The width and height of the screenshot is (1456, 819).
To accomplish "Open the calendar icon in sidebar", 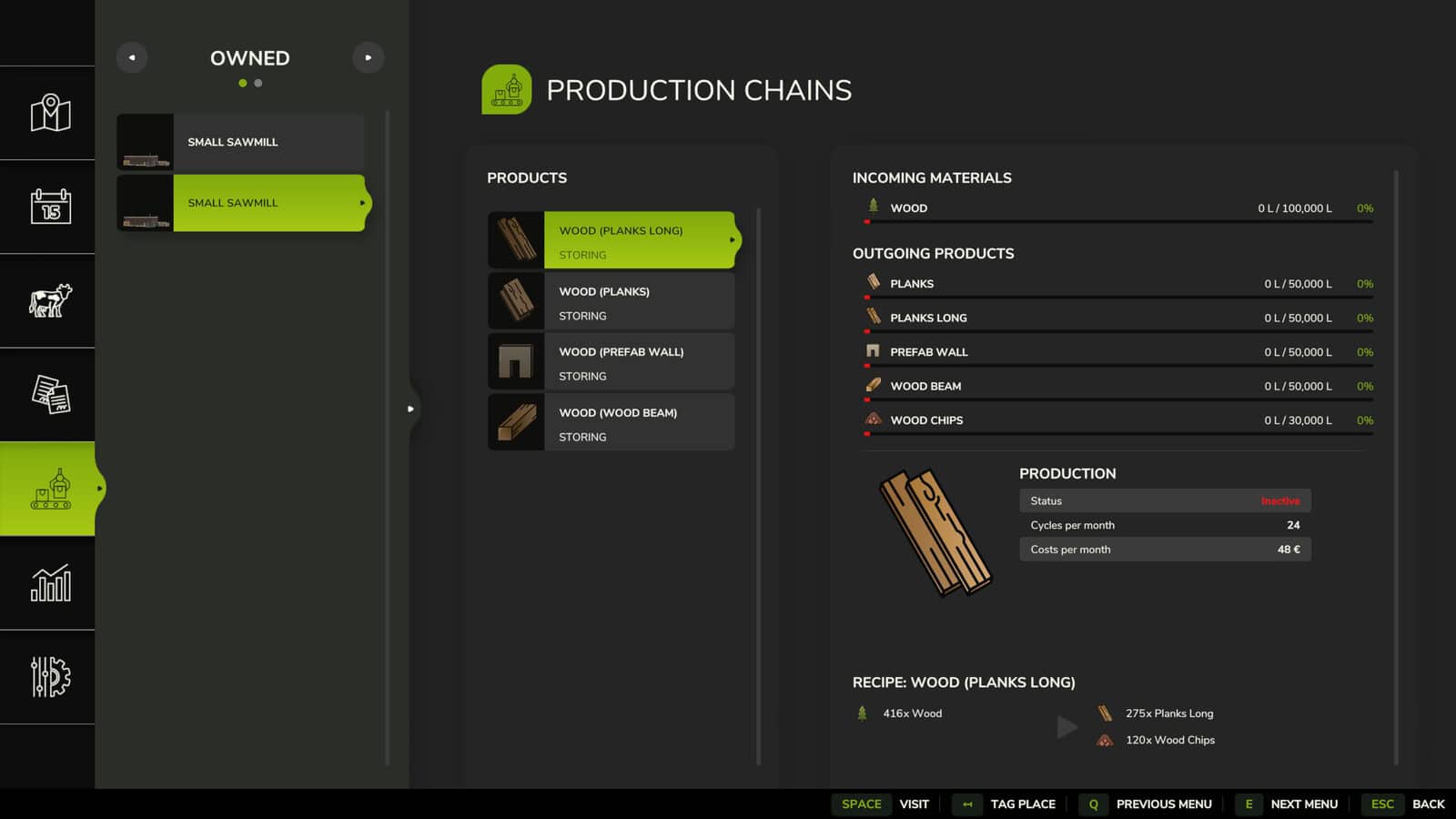I will pyautogui.click(x=50, y=207).
